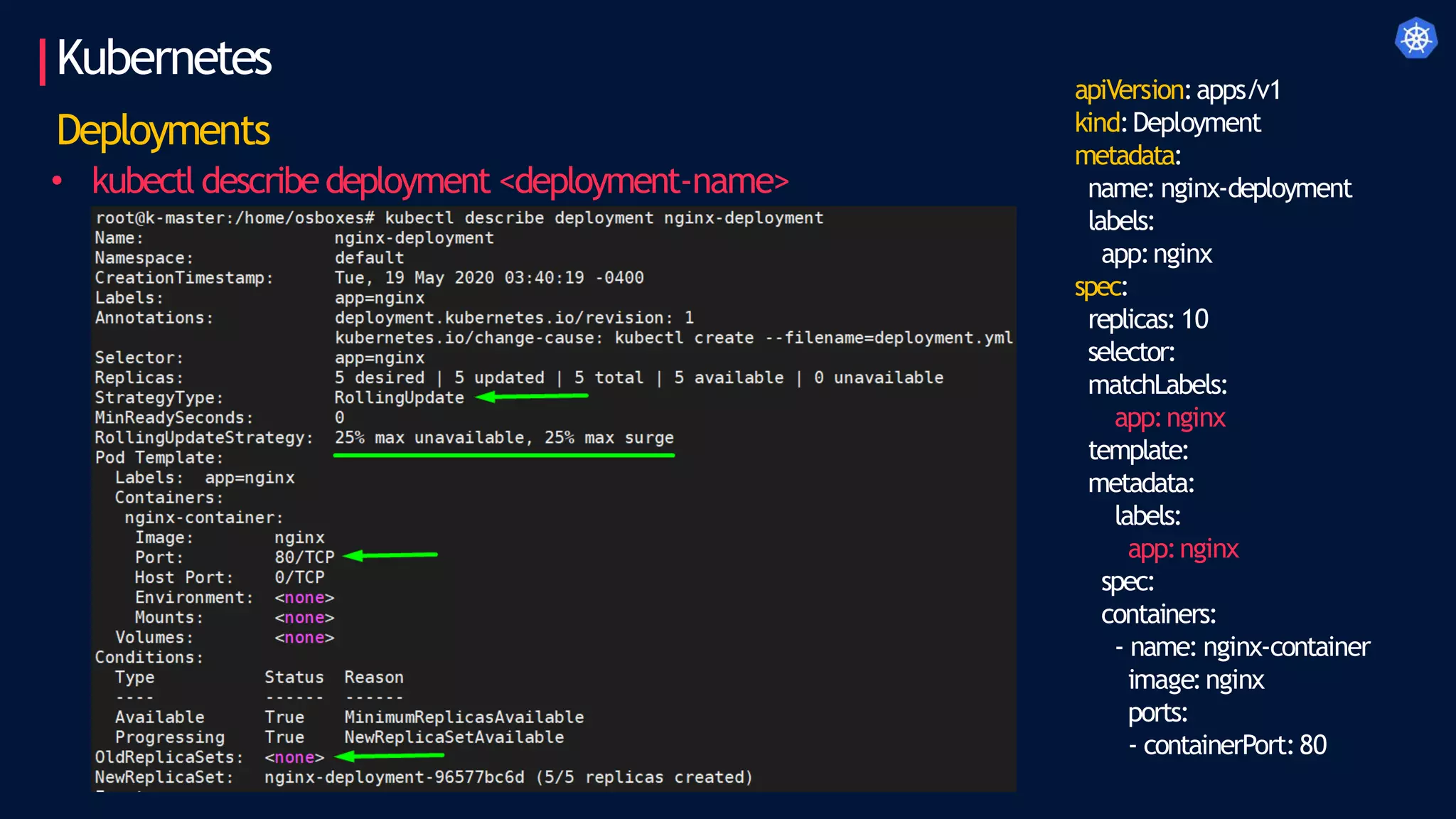Screen dimensions: 1456x819
Task: Click the red matchLabels app: nginx value
Action: [1169, 418]
